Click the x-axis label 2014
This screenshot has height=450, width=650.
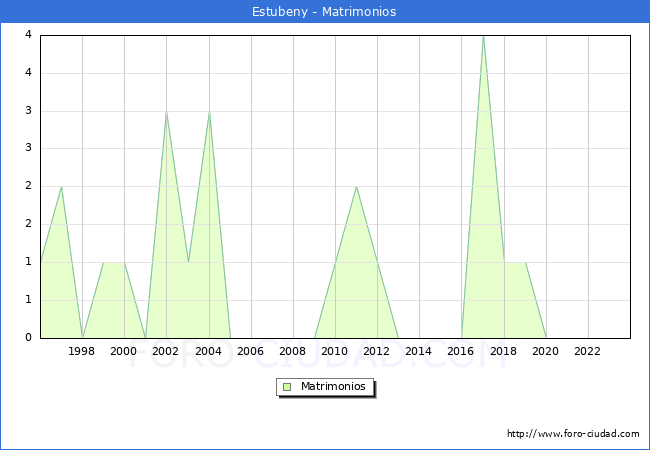[418, 351]
